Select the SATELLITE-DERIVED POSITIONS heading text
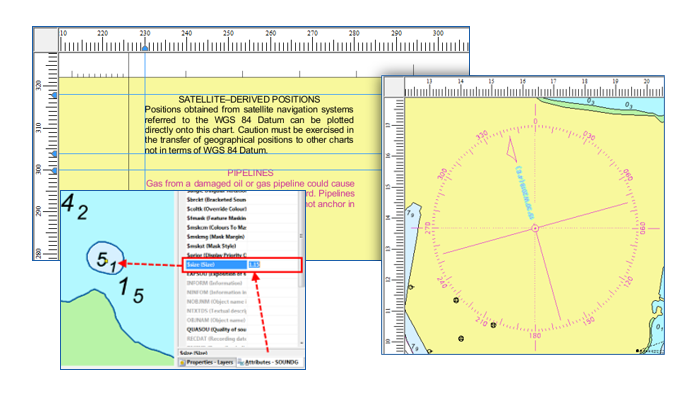Image resolution: width=696 pixels, height=394 pixels. coord(249,99)
